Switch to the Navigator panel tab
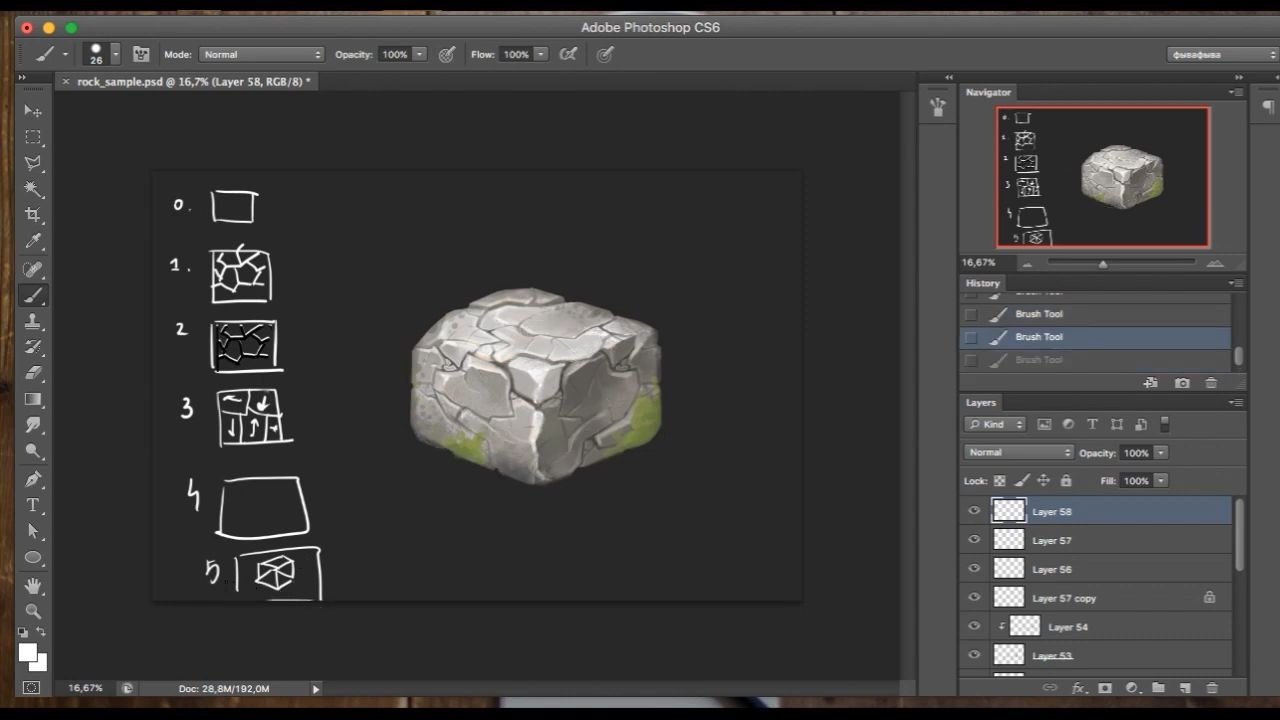The width and height of the screenshot is (1280, 720). (988, 92)
